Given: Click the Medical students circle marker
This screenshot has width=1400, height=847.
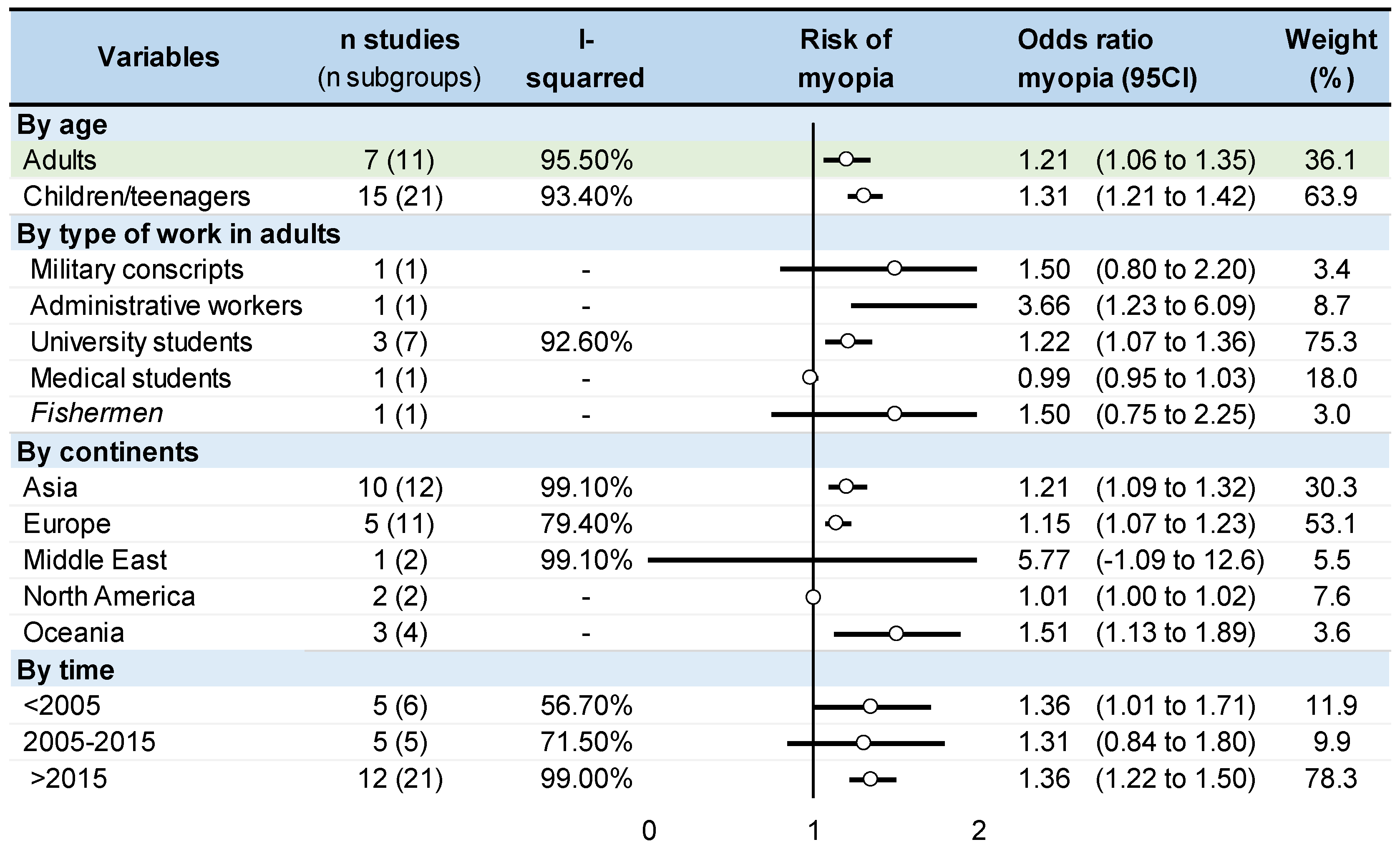Looking at the screenshot, I should (810, 377).
